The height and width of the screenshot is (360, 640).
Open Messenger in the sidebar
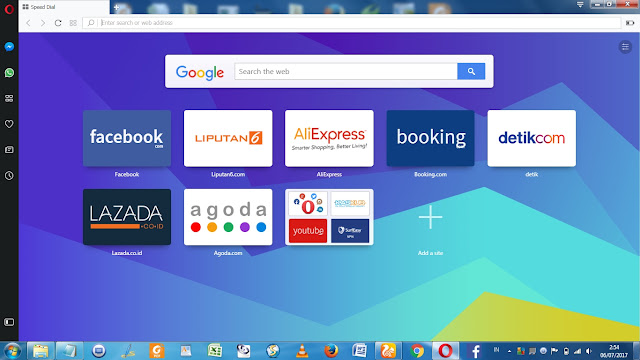pos(9,47)
